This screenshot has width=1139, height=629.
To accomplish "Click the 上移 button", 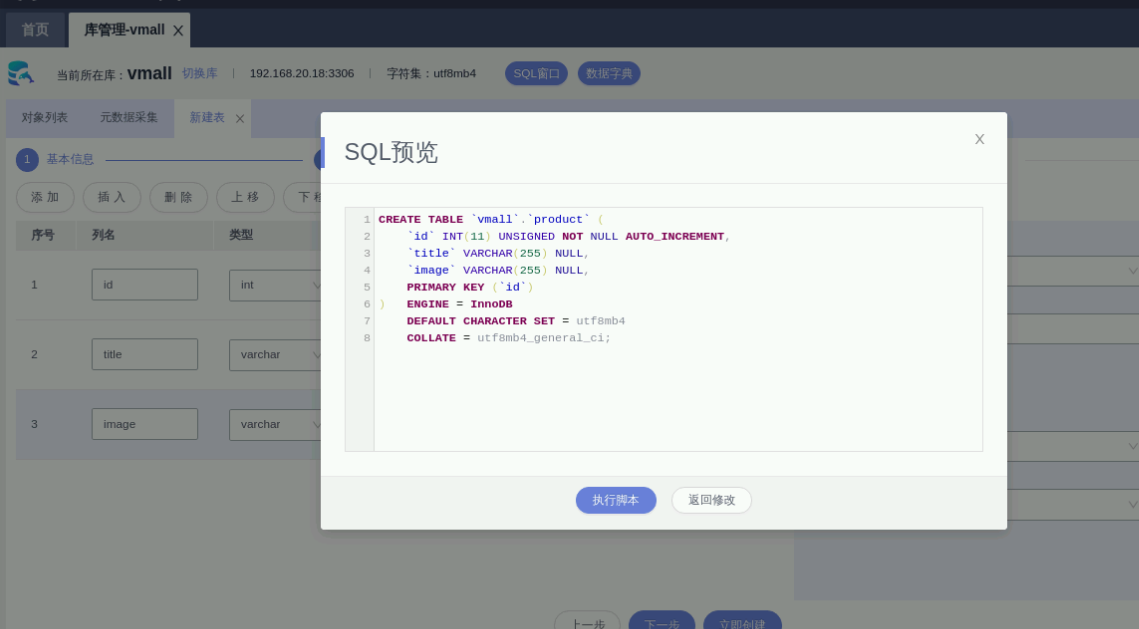I will [x=246, y=197].
